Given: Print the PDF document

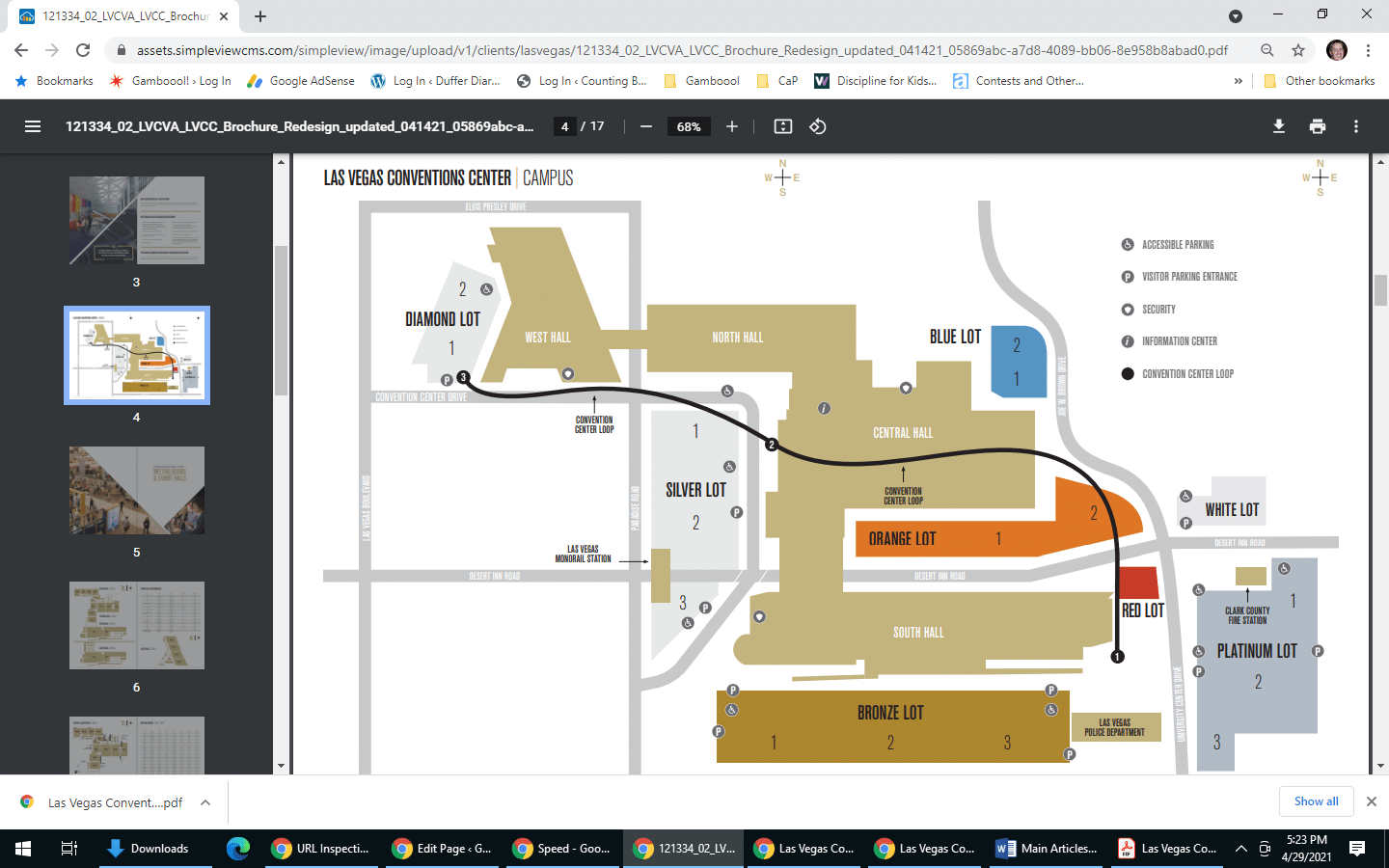Looking at the screenshot, I should point(1318,126).
